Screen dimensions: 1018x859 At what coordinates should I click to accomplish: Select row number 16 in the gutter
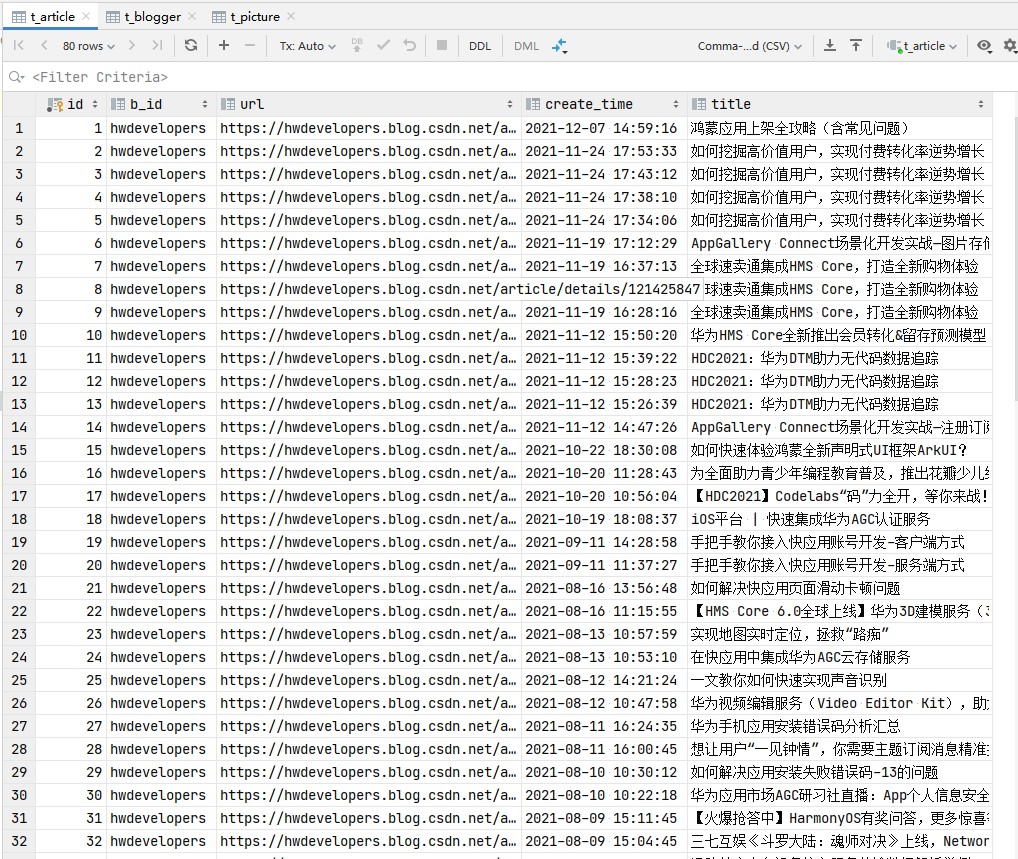[x=19, y=473]
